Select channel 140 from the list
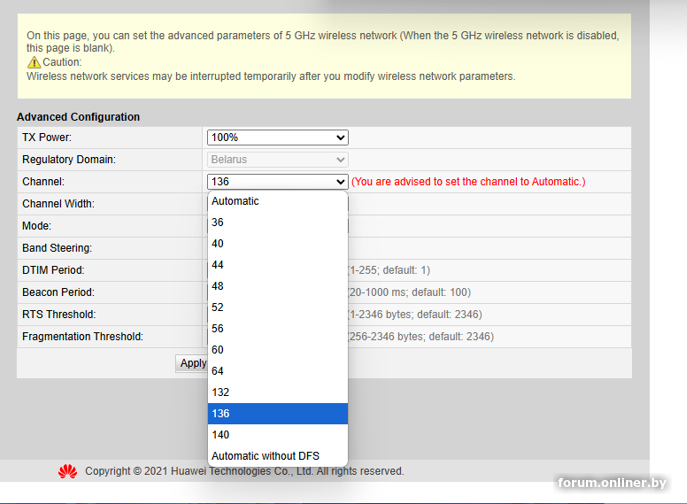 (x=277, y=435)
